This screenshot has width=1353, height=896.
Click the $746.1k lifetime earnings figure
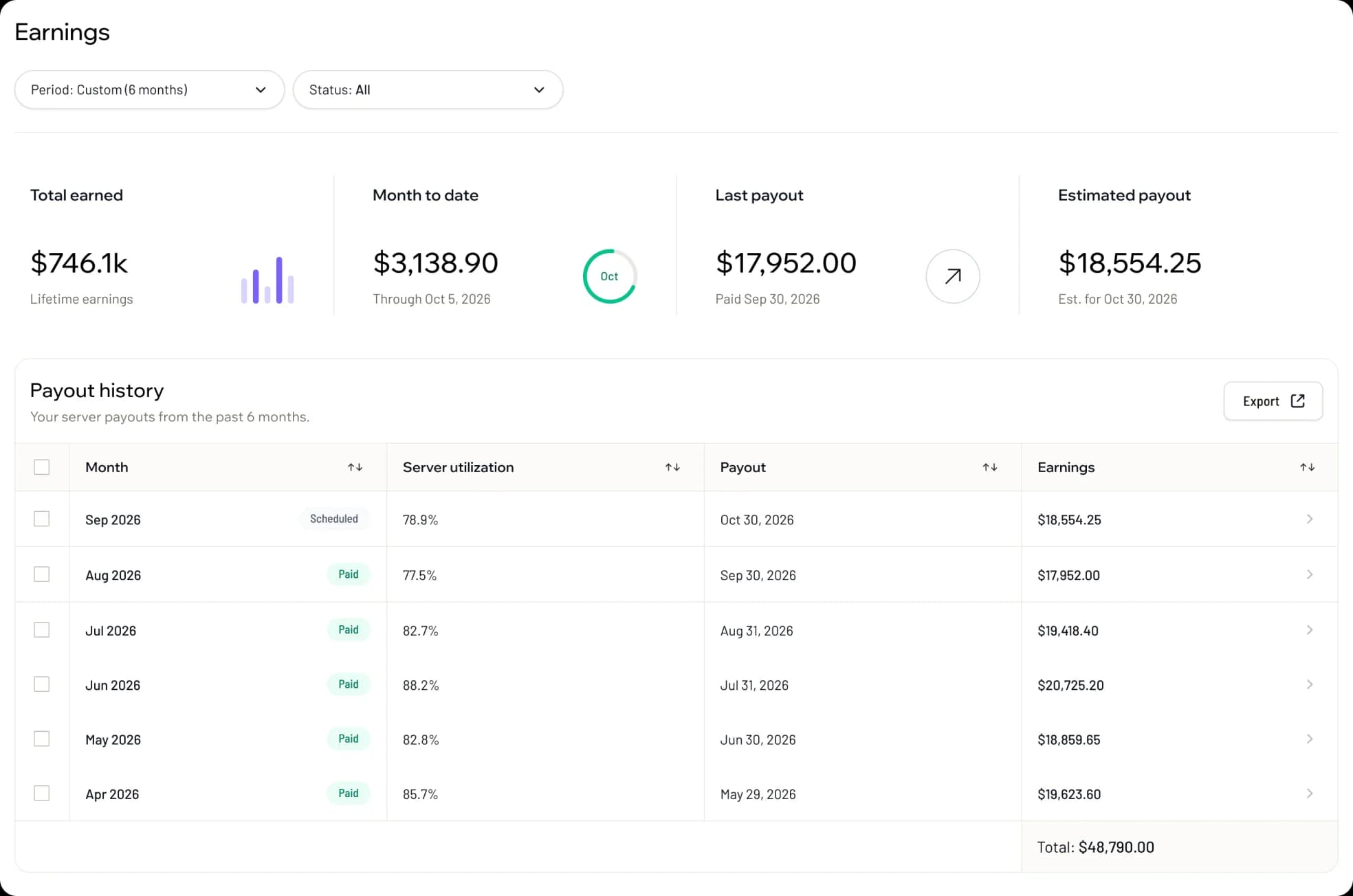click(x=79, y=263)
